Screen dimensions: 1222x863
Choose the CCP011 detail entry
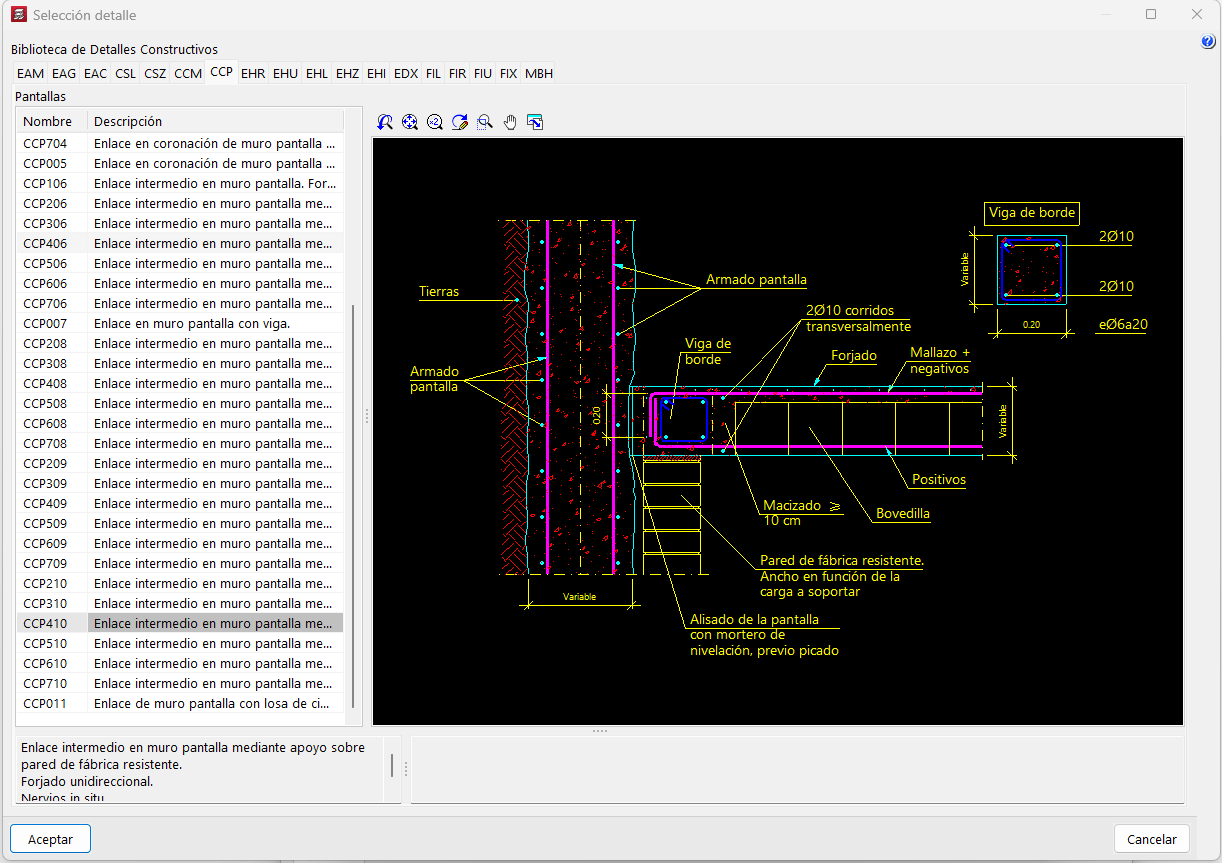point(45,703)
